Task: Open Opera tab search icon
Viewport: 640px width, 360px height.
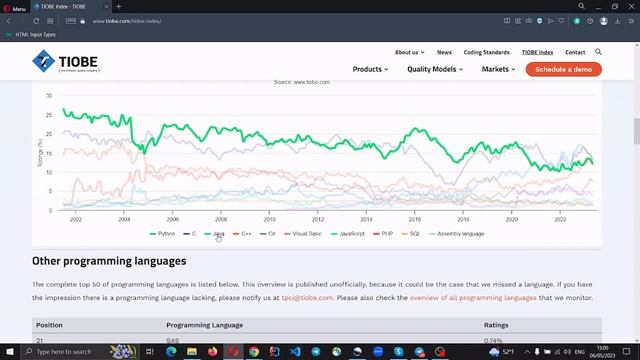Action: (581, 6)
